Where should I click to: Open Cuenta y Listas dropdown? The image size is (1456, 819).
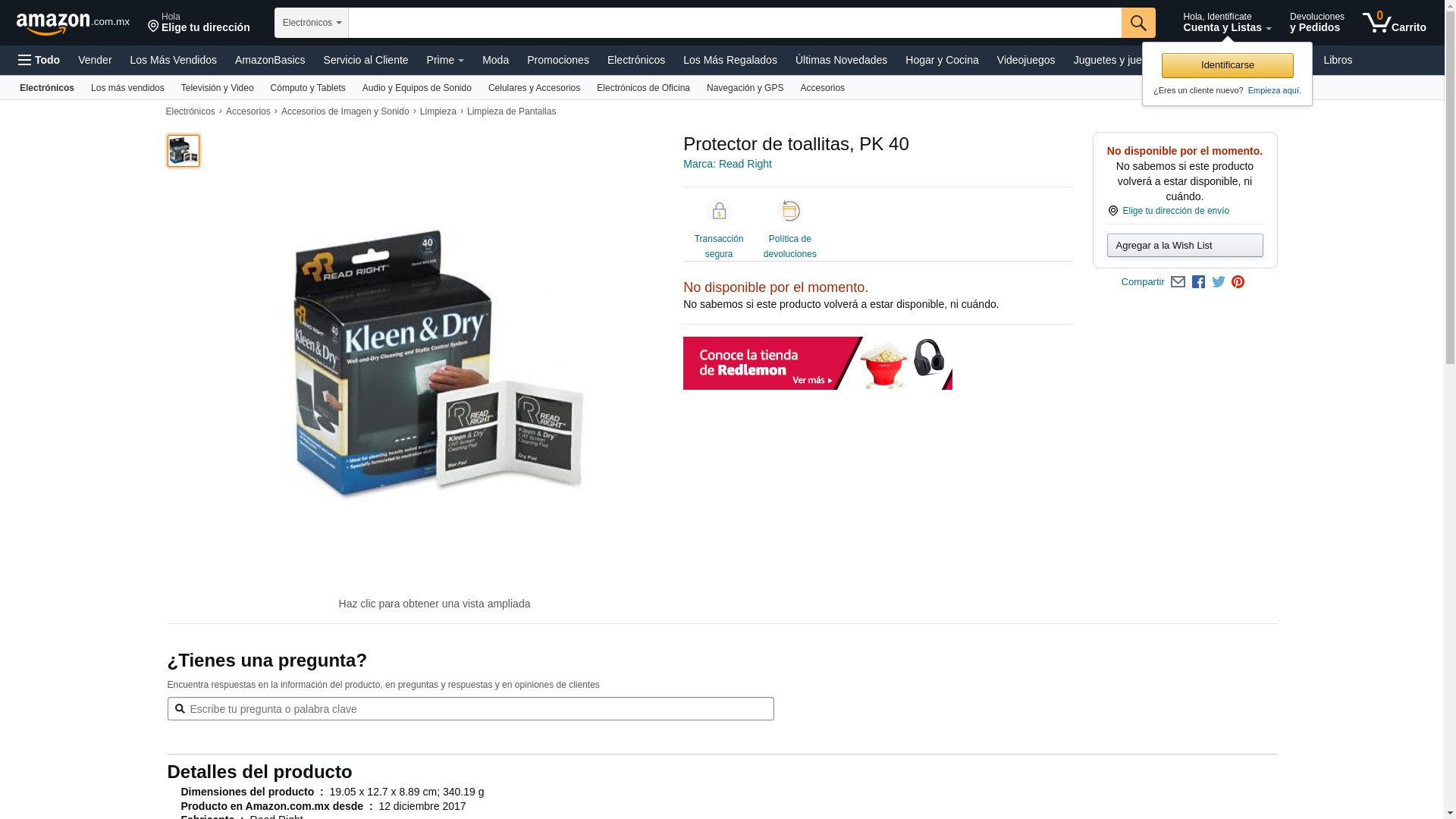pos(1227,23)
